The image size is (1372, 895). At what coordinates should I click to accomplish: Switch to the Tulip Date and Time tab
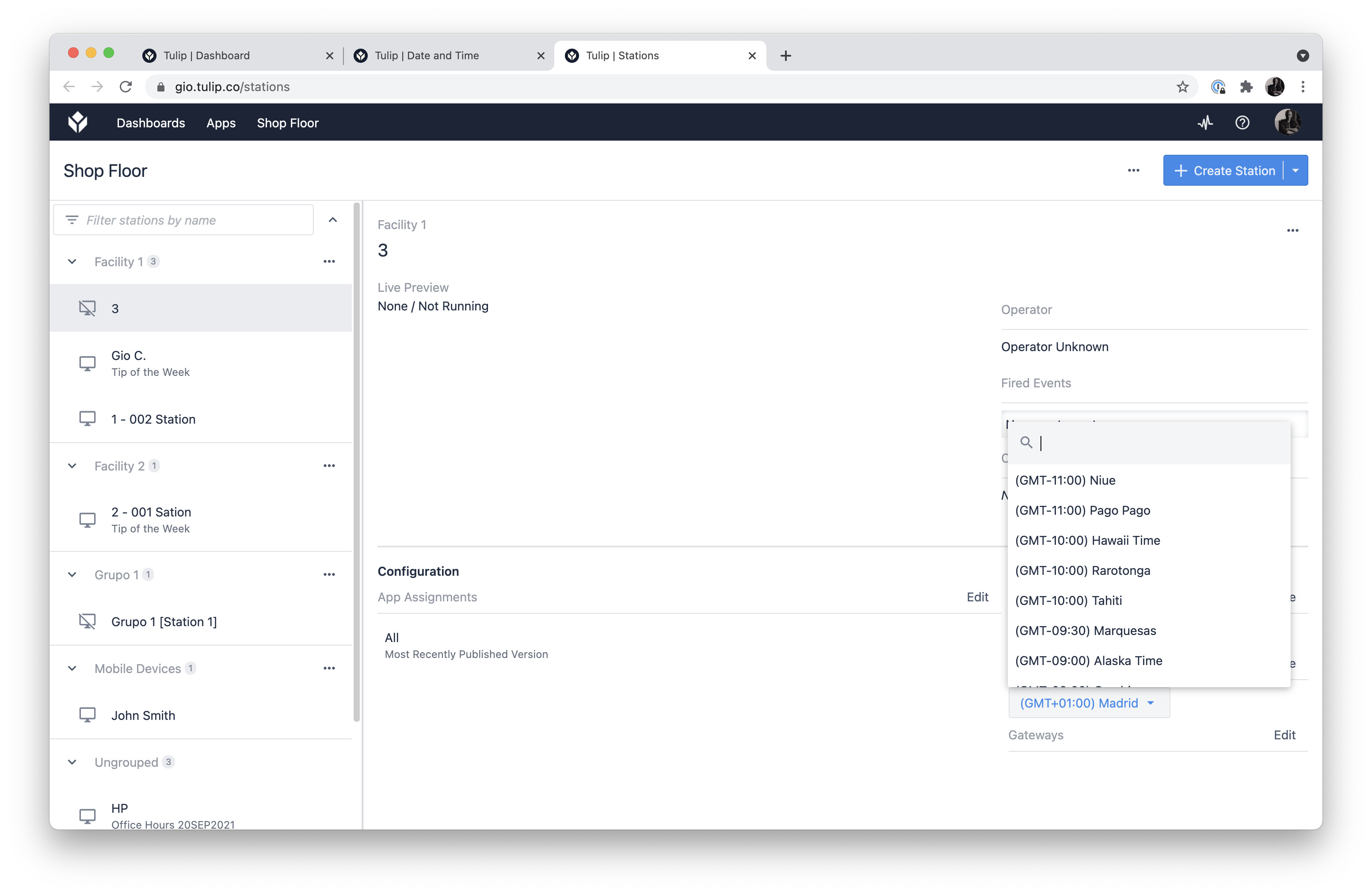(427, 55)
